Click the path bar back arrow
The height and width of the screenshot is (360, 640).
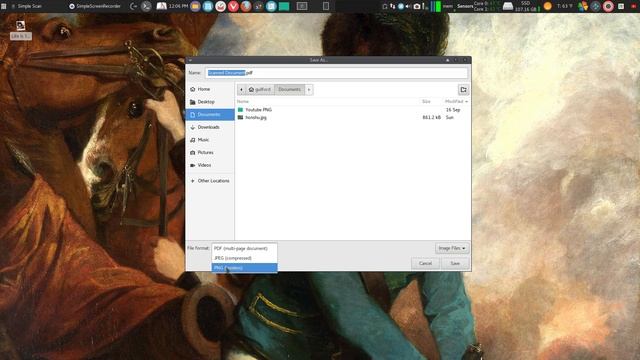pos(241,89)
